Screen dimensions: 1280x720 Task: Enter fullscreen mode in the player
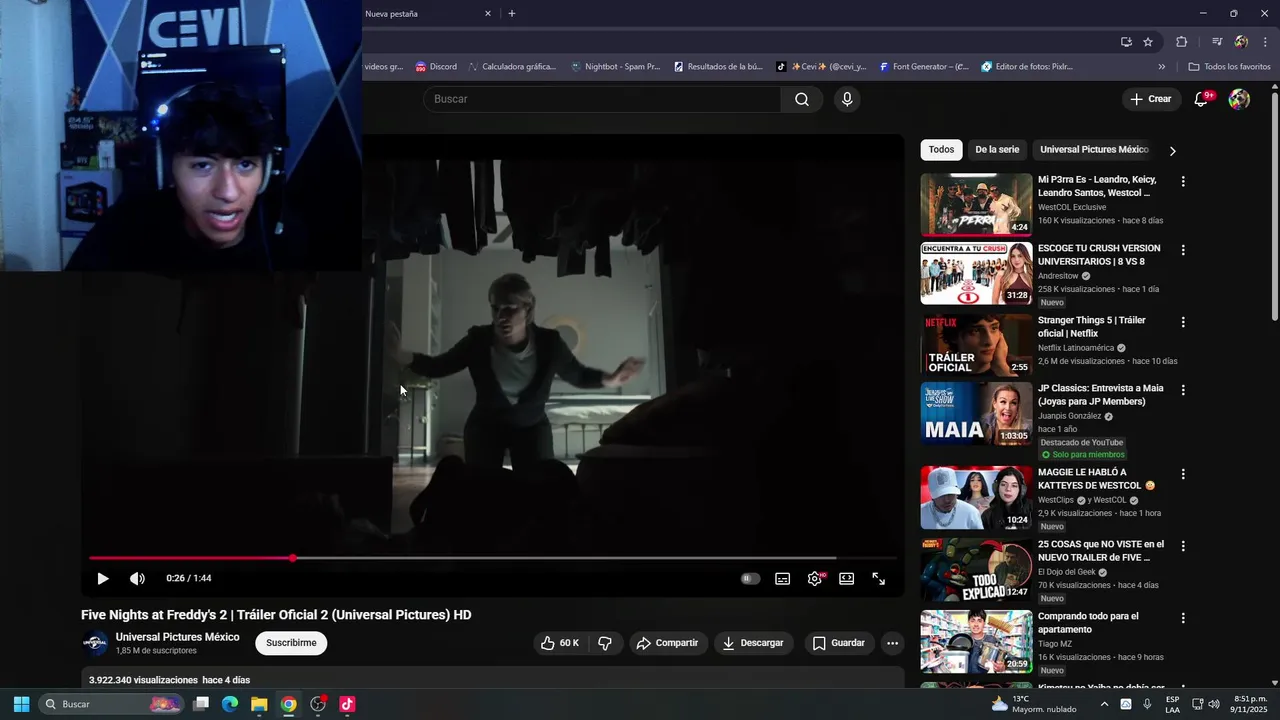(879, 578)
